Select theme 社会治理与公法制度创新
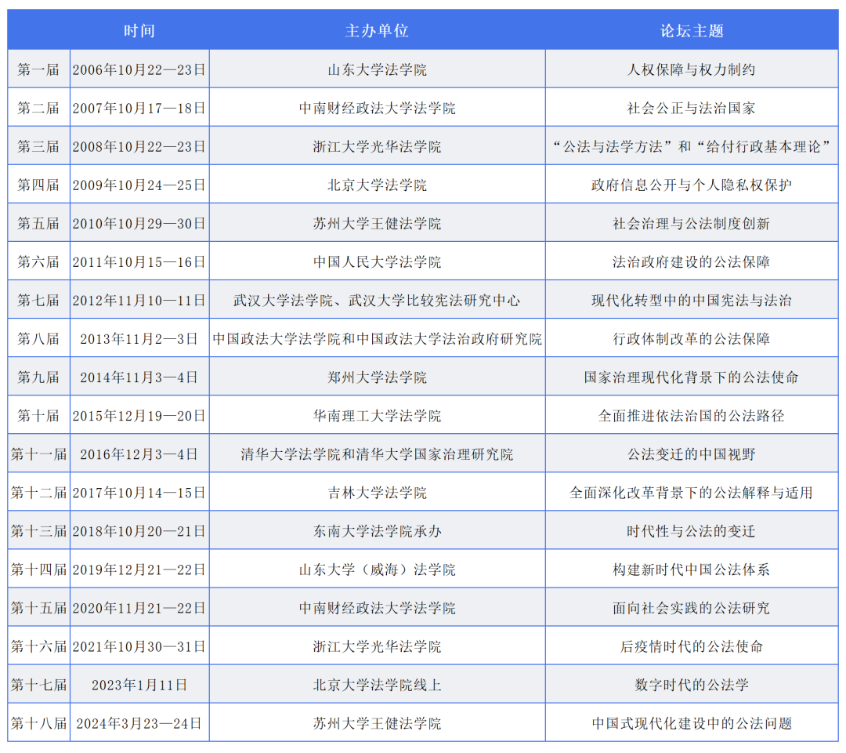Image resolution: width=846 pixels, height=753 pixels. tap(691, 223)
